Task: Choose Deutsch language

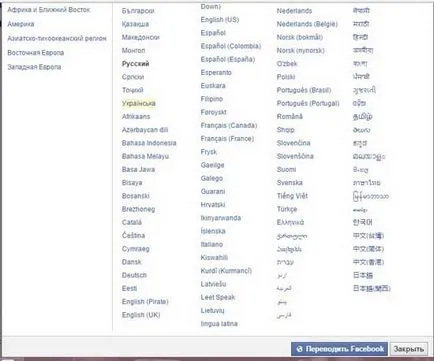Action: (x=134, y=275)
